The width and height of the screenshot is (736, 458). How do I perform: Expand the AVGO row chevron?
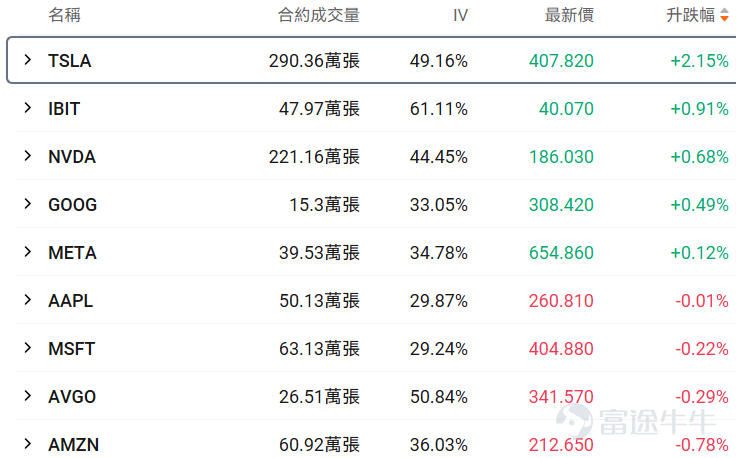tap(28, 396)
